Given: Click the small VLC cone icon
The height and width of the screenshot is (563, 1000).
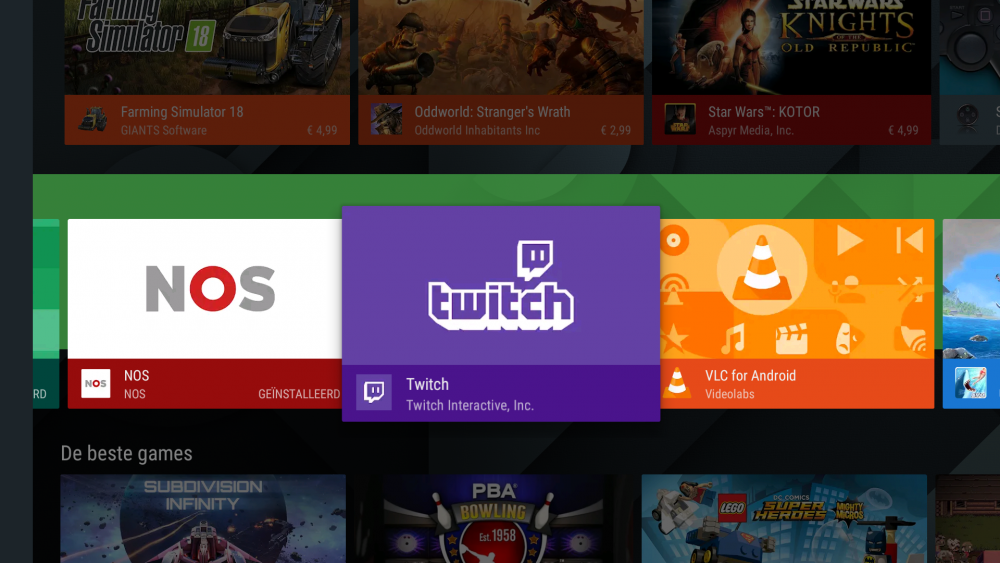Looking at the screenshot, I should coord(678,384).
